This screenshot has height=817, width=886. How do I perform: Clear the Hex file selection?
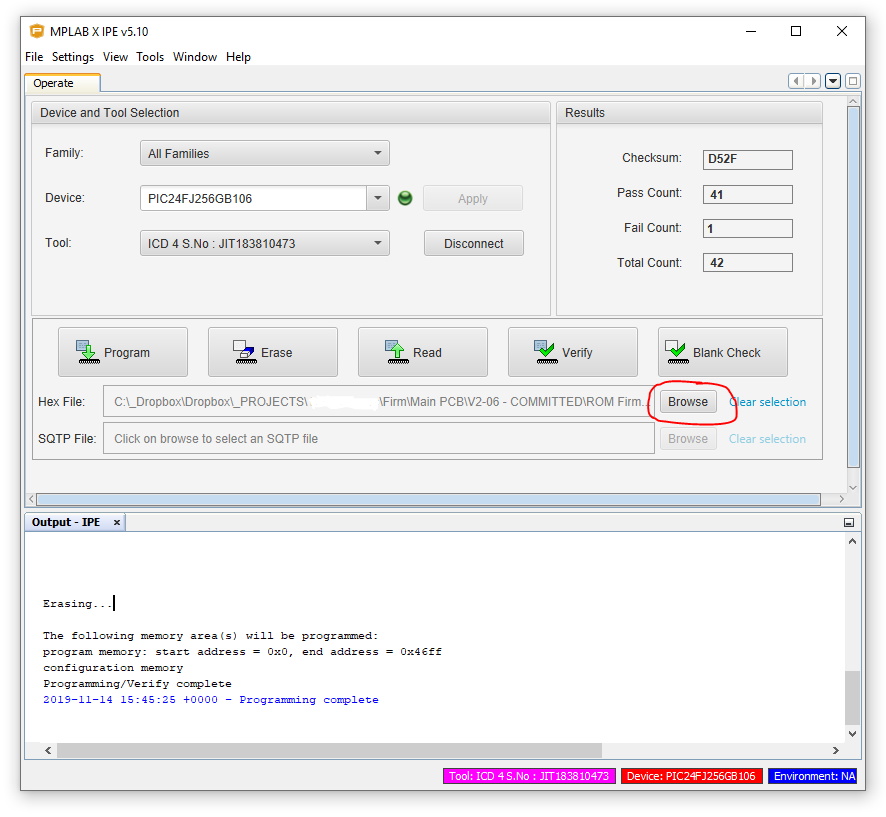click(768, 402)
